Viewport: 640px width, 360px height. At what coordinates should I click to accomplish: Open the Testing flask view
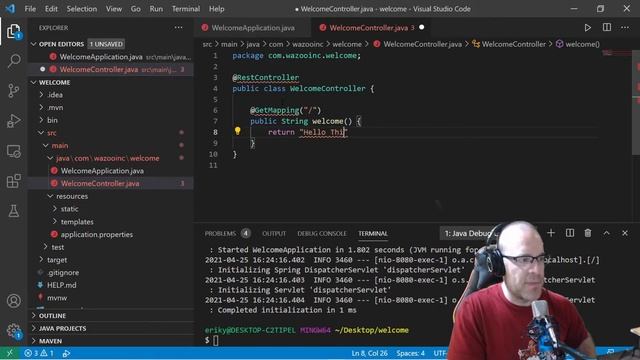(x=13, y=211)
